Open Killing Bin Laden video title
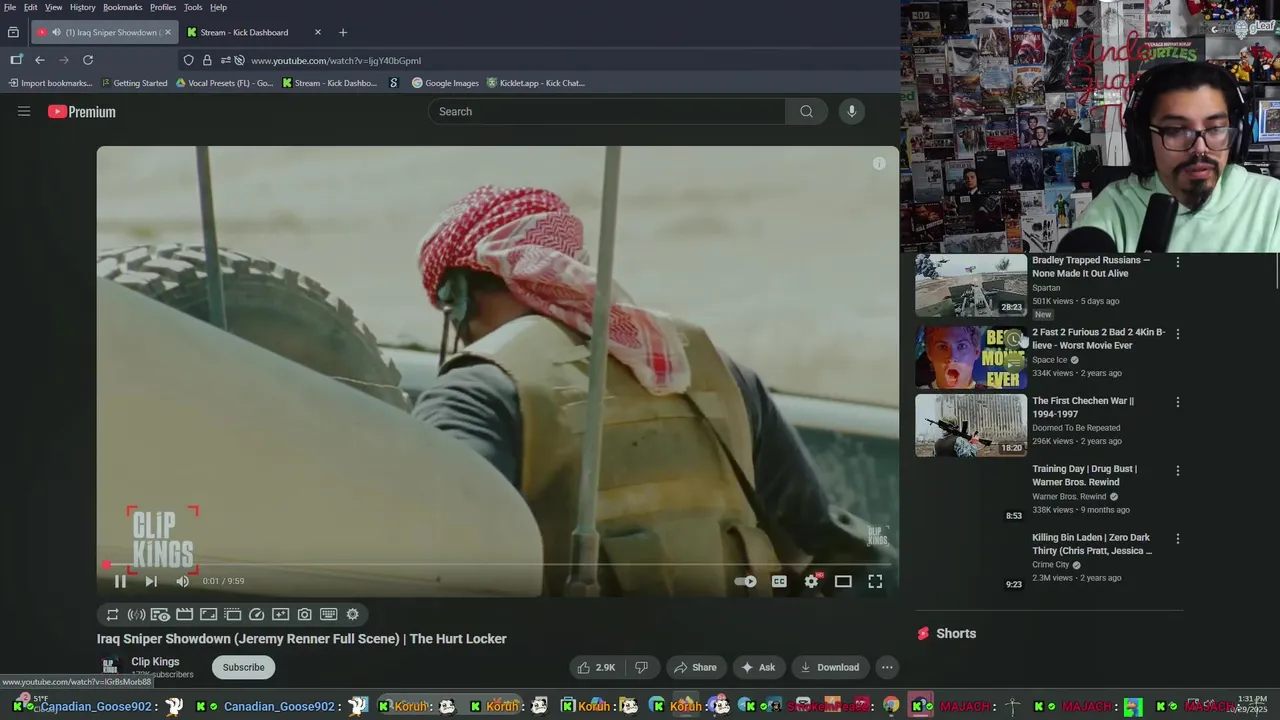The height and width of the screenshot is (720, 1280). point(1092,544)
